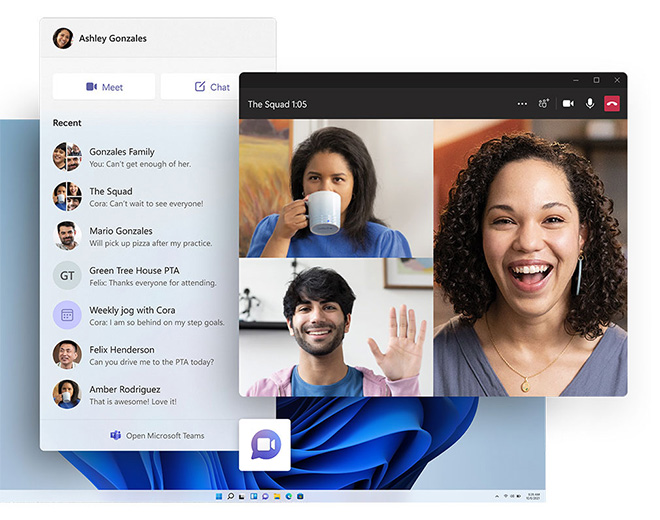Click the Microsoft Teams logo icon

click(x=115, y=435)
